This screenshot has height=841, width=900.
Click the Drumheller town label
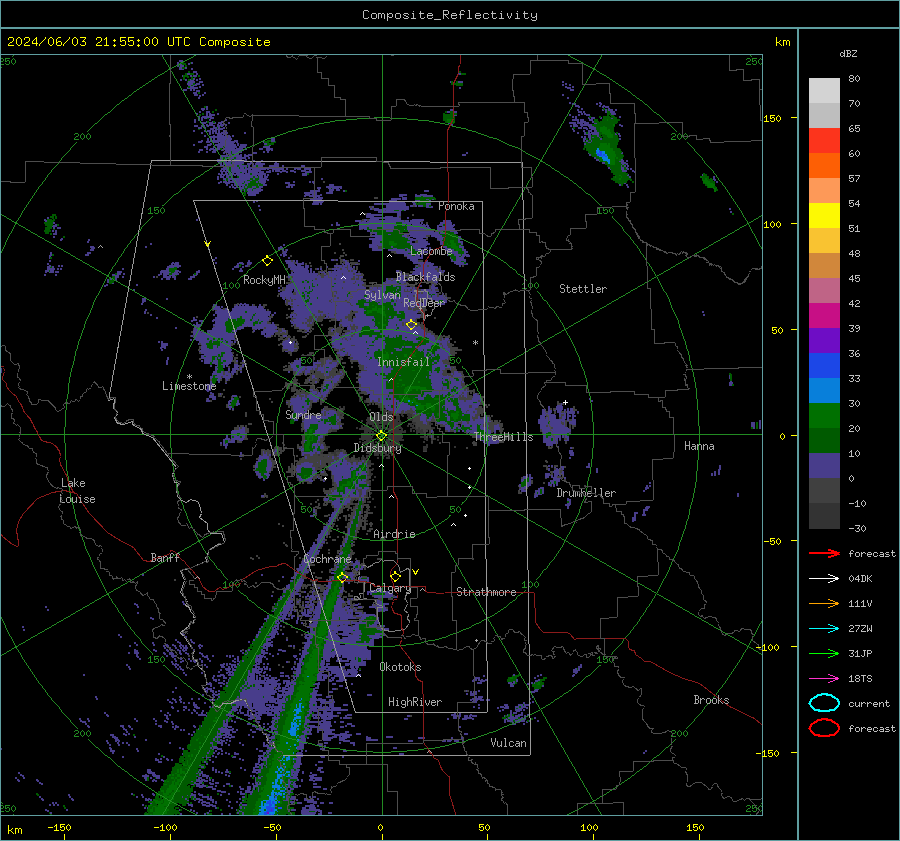click(x=585, y=493)
